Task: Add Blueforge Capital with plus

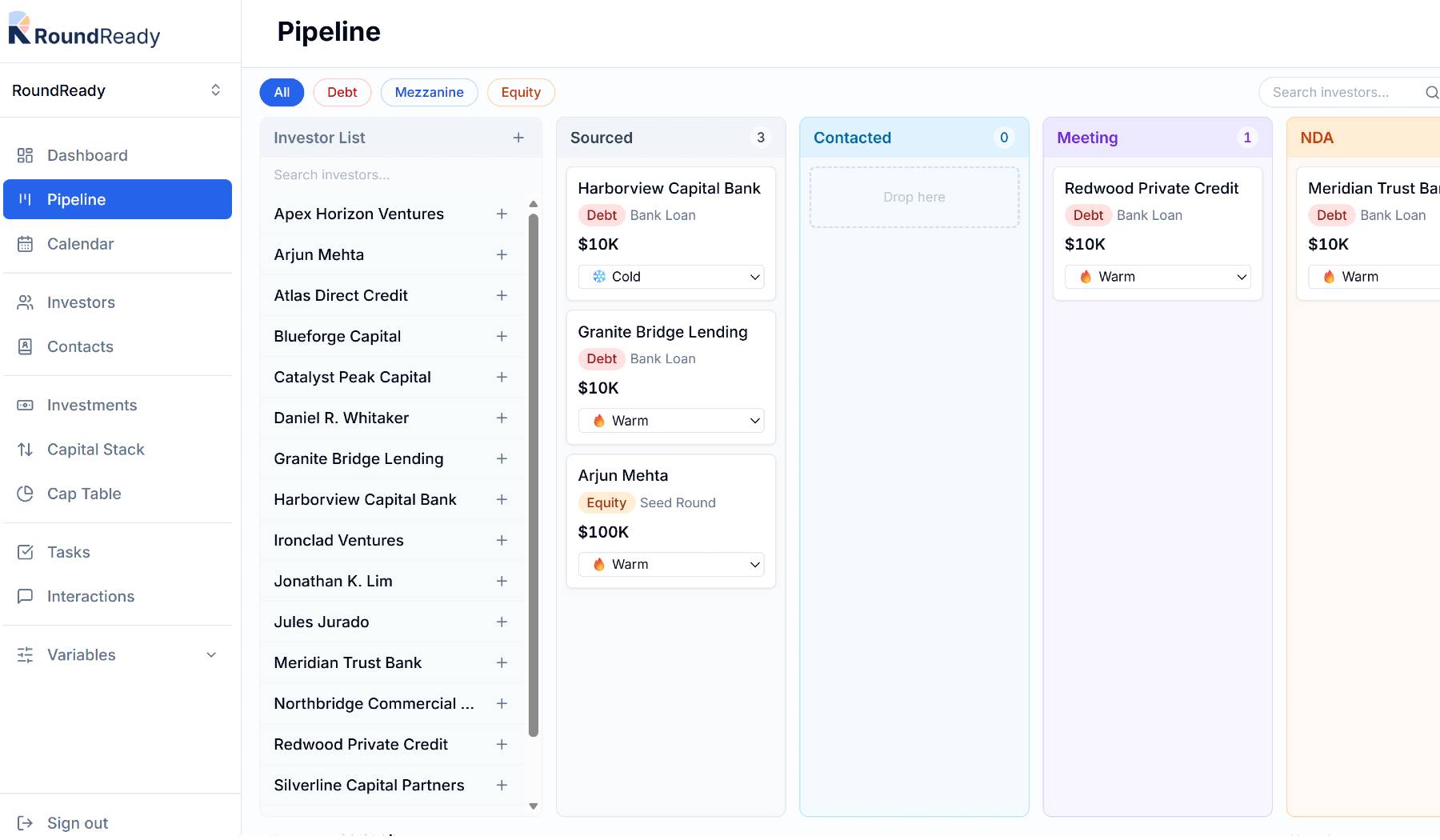Action: click(x=502, y=336)
